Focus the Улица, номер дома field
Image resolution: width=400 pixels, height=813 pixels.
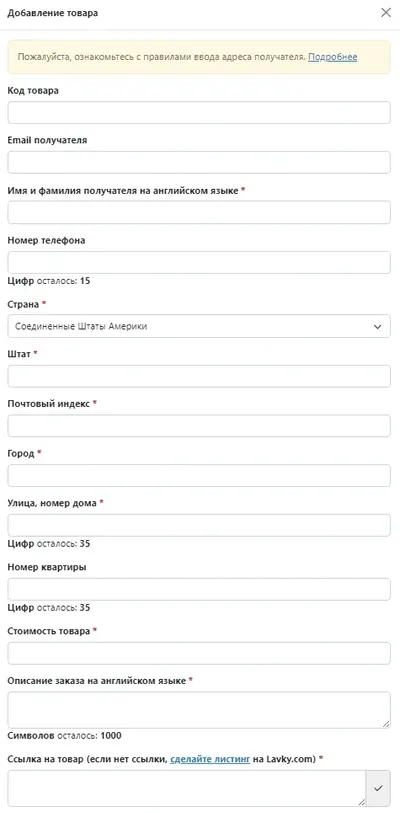[x=199, y=525]
